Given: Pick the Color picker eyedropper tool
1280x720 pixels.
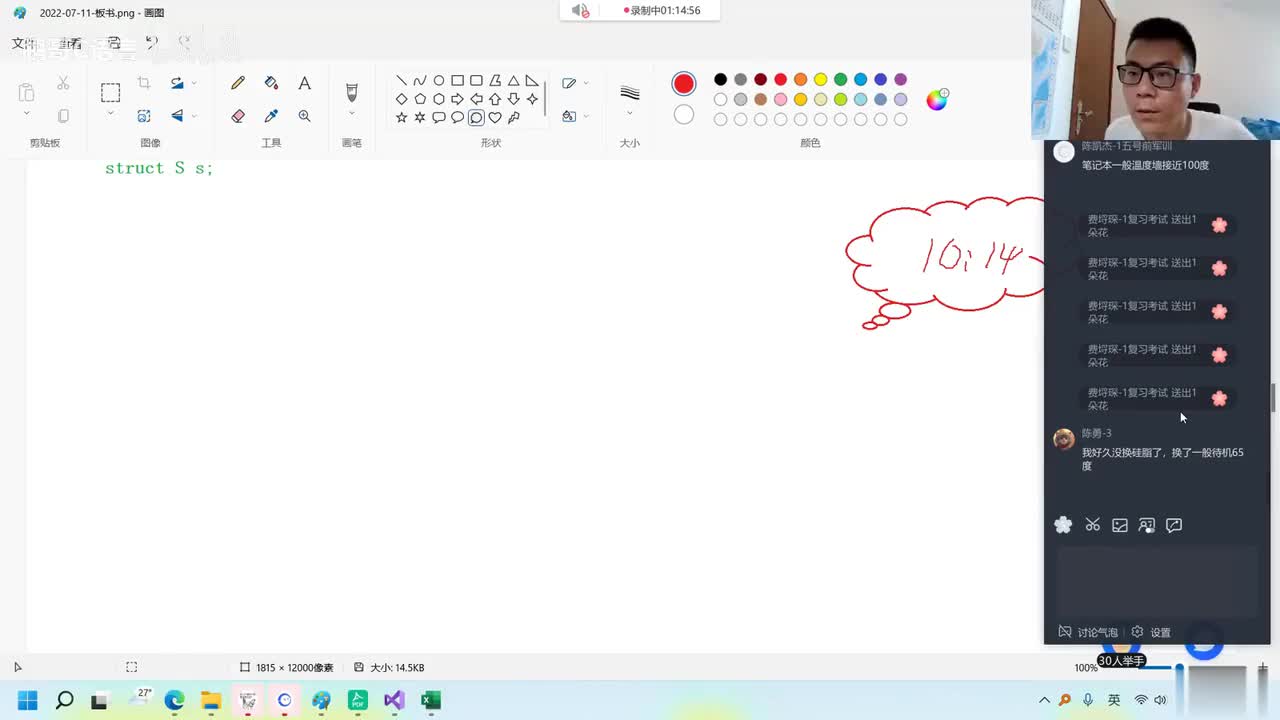Looking at the screenshot, I should click(x=271, y=116).
